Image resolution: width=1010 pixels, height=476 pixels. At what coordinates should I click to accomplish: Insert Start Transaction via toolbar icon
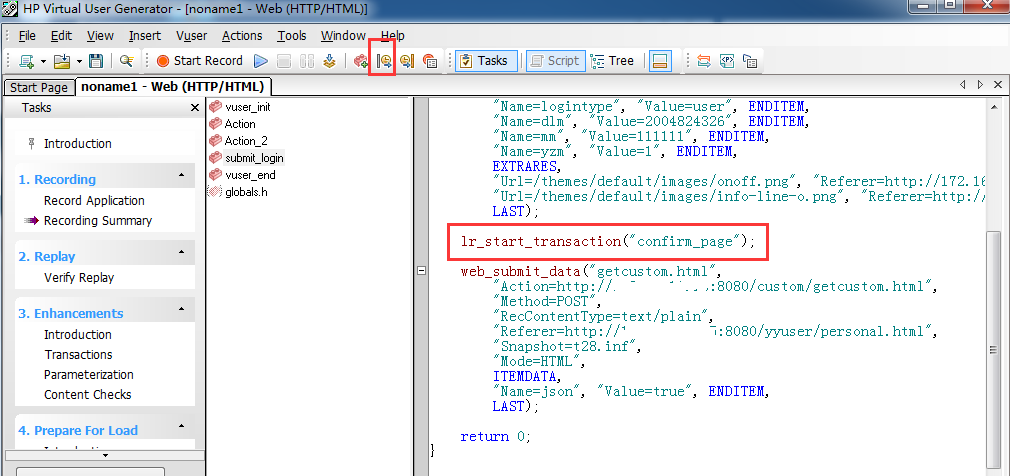[x=384, y=61]
